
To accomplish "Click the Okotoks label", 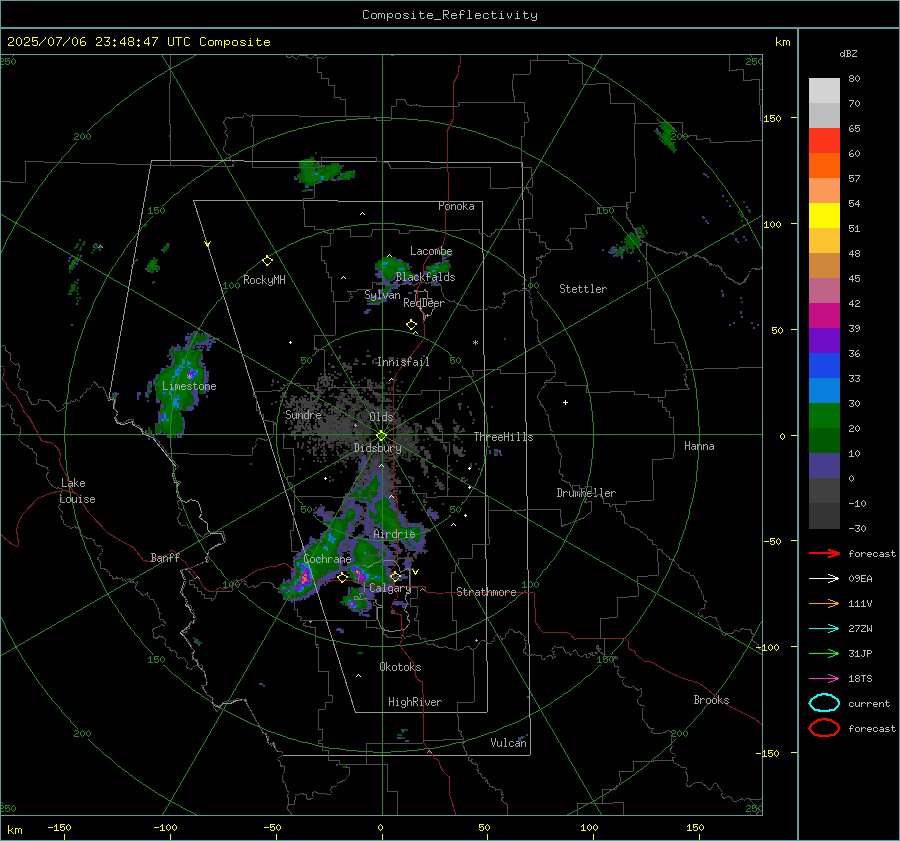I will point(400,667).
